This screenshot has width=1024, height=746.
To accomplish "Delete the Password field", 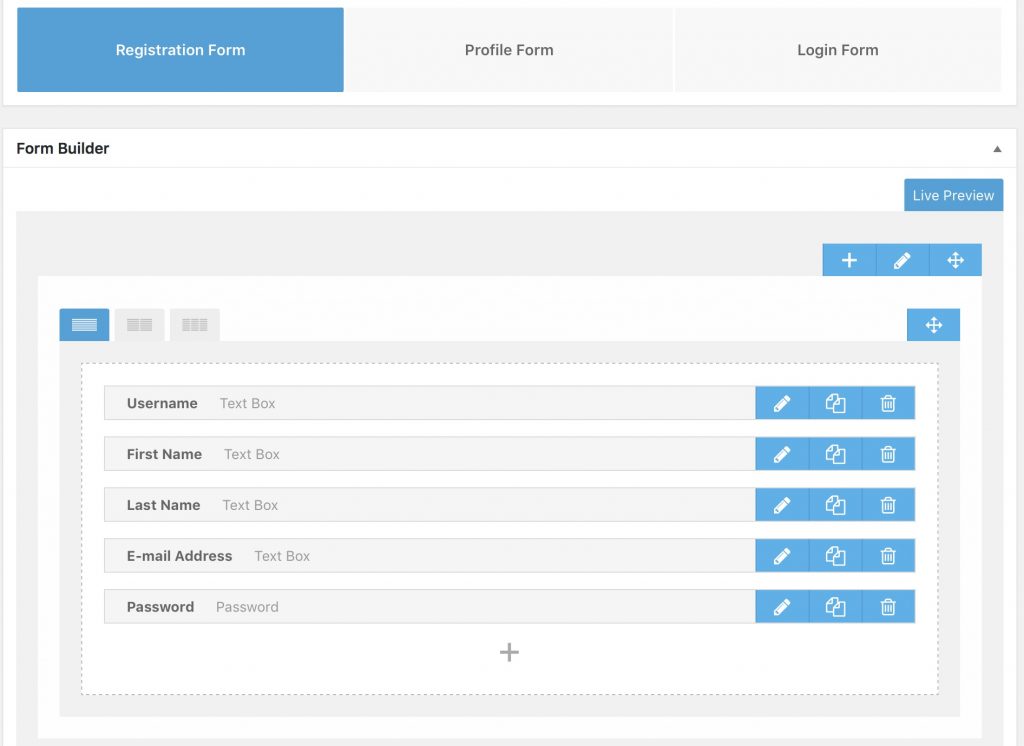I will pos(888,607).
